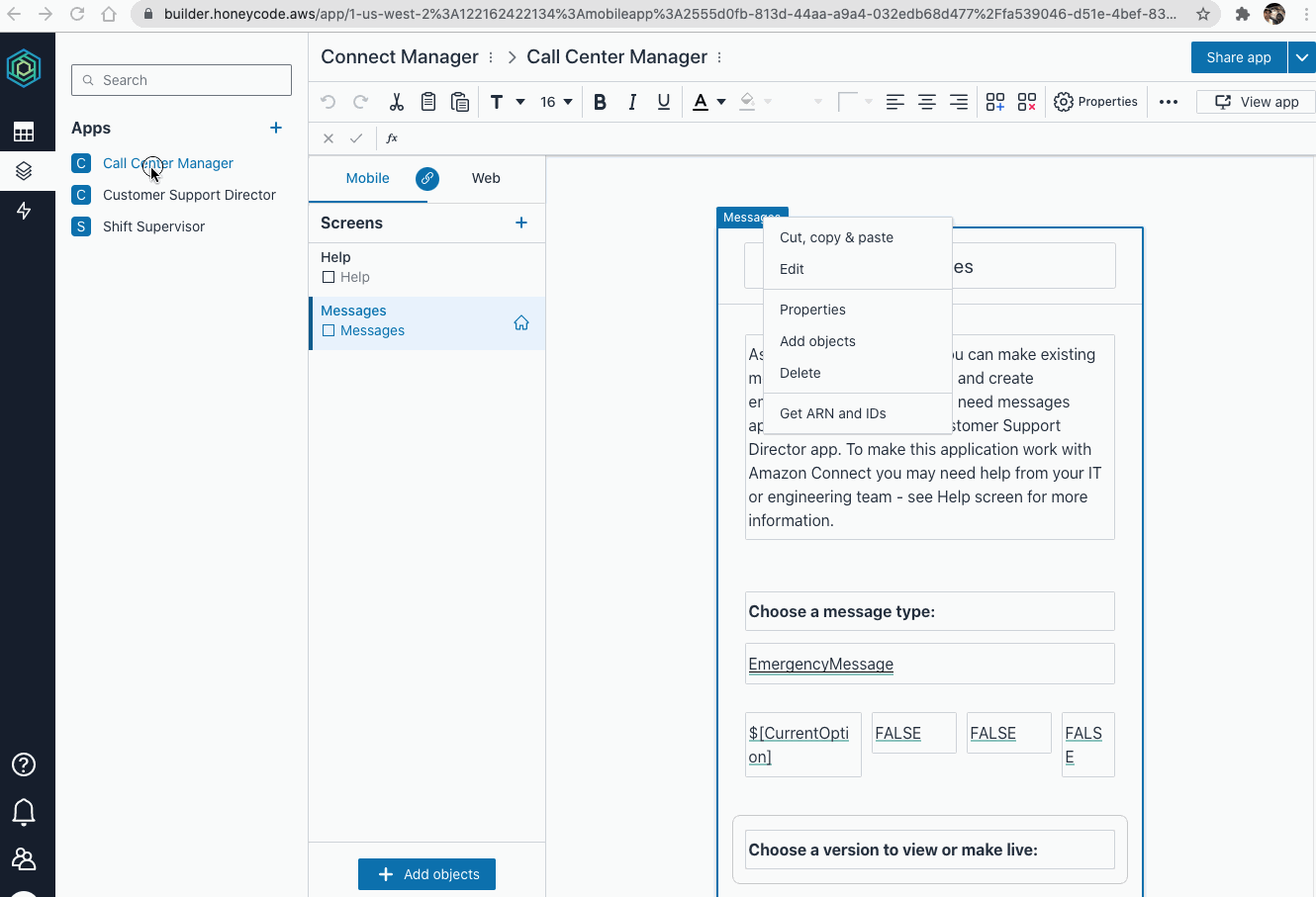Align text left
1316x897 pixels.
coord(895,102)
